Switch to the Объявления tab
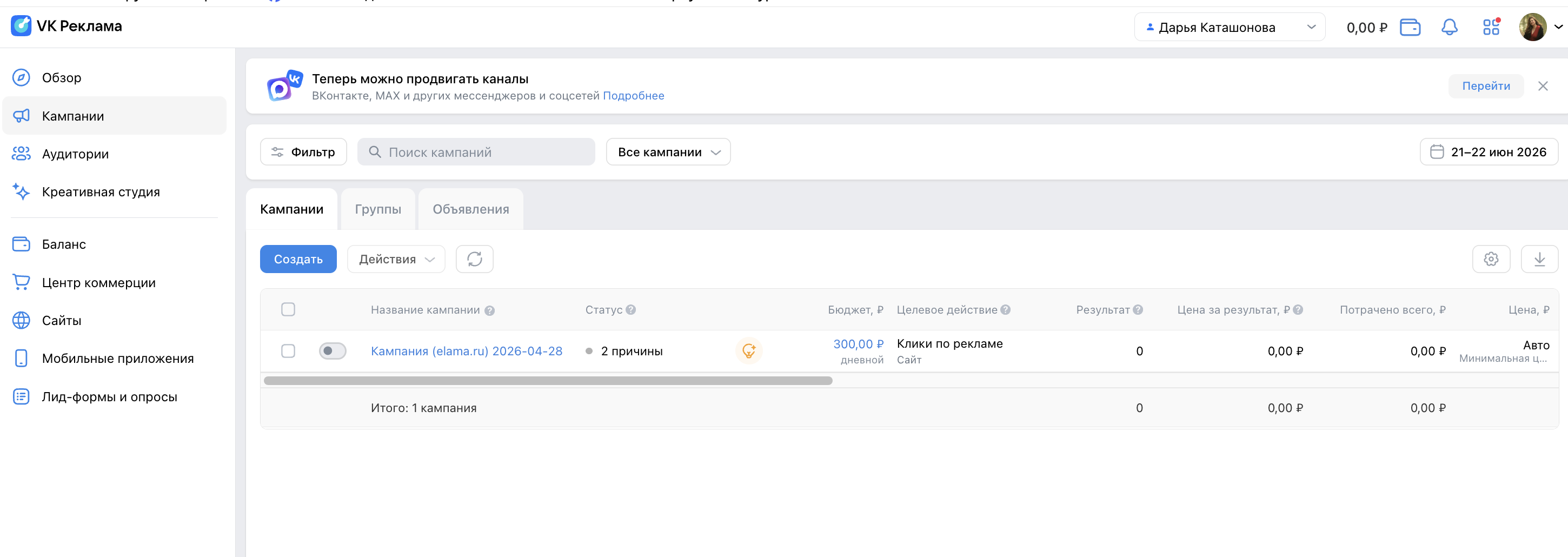Viewport: 1568px width, 557px height. [x=470, y=209]
